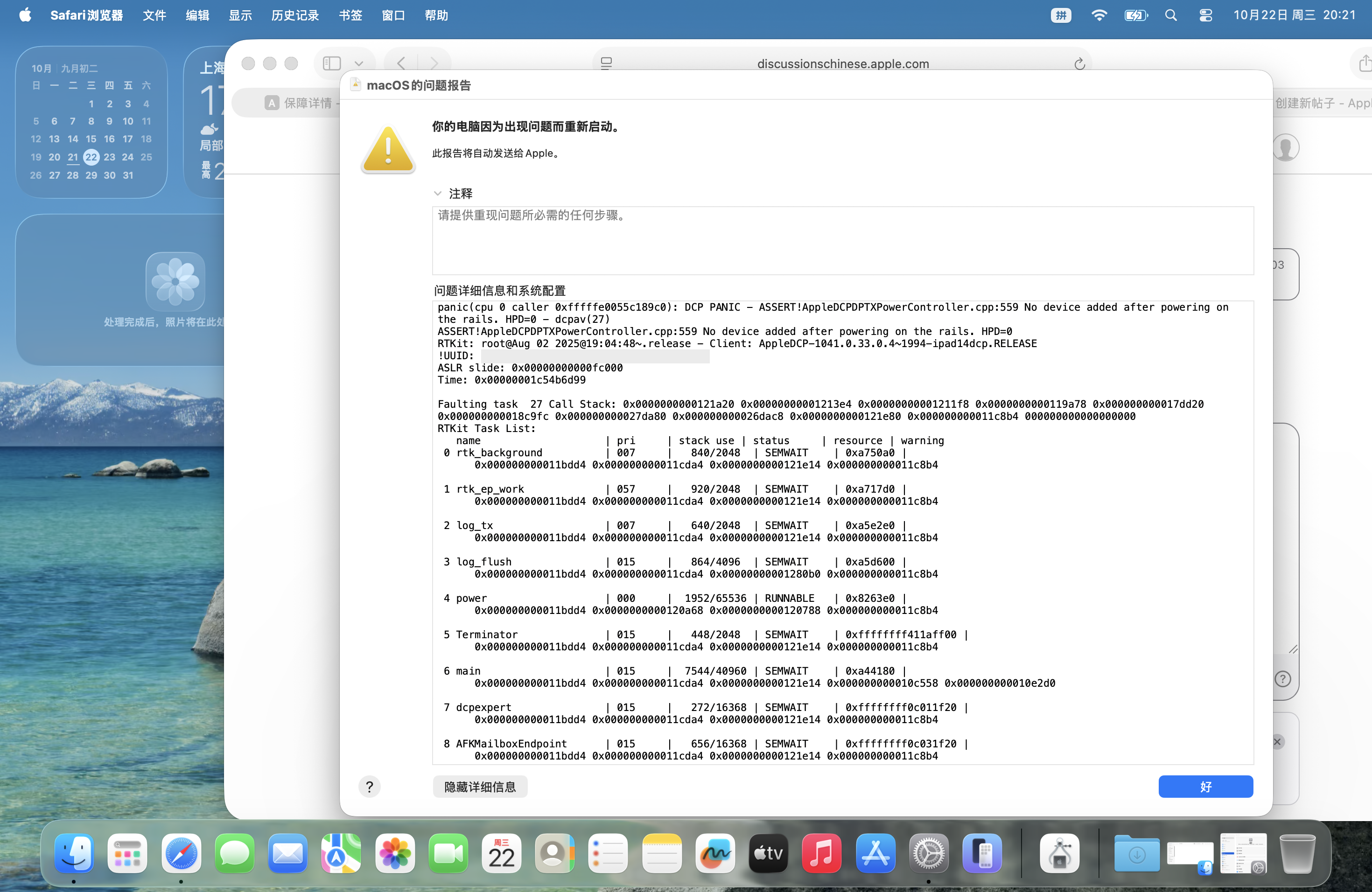This screenshot has width=1372, height=892.
Task: Click the Spotlight search icon in the menu bar
Action: [x=1171, y=15]
